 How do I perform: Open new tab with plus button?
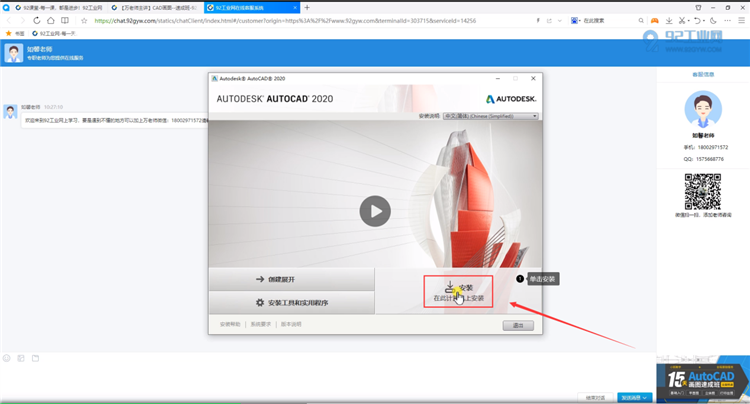coord(307,8)
